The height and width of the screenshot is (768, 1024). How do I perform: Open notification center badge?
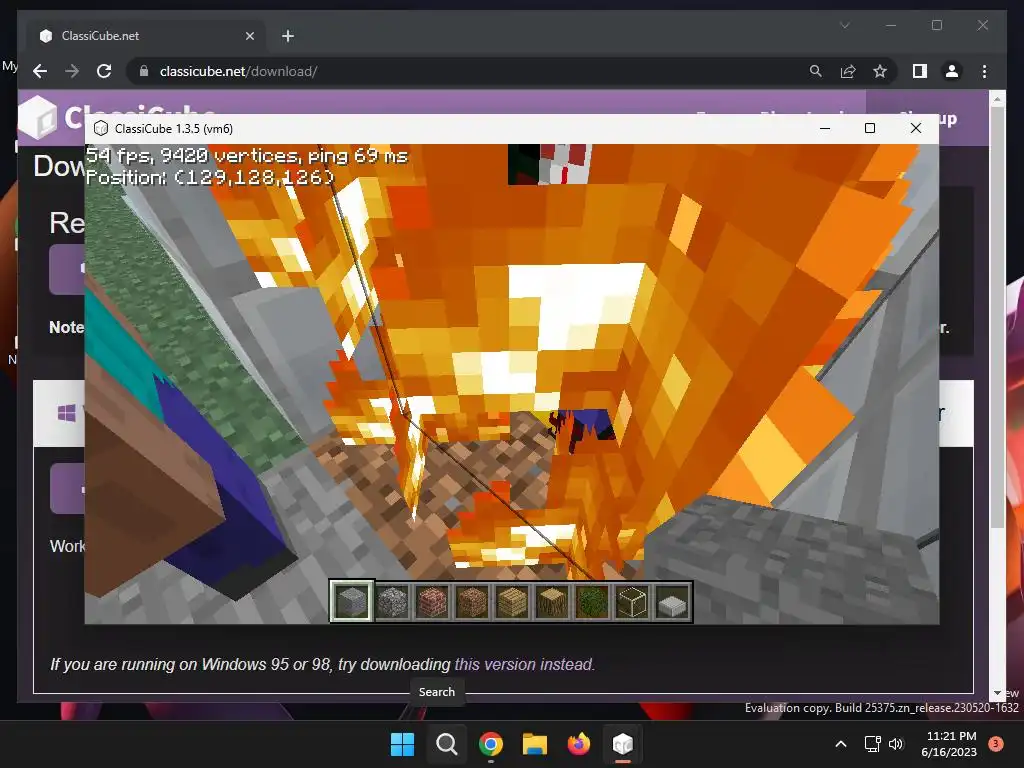995,743
